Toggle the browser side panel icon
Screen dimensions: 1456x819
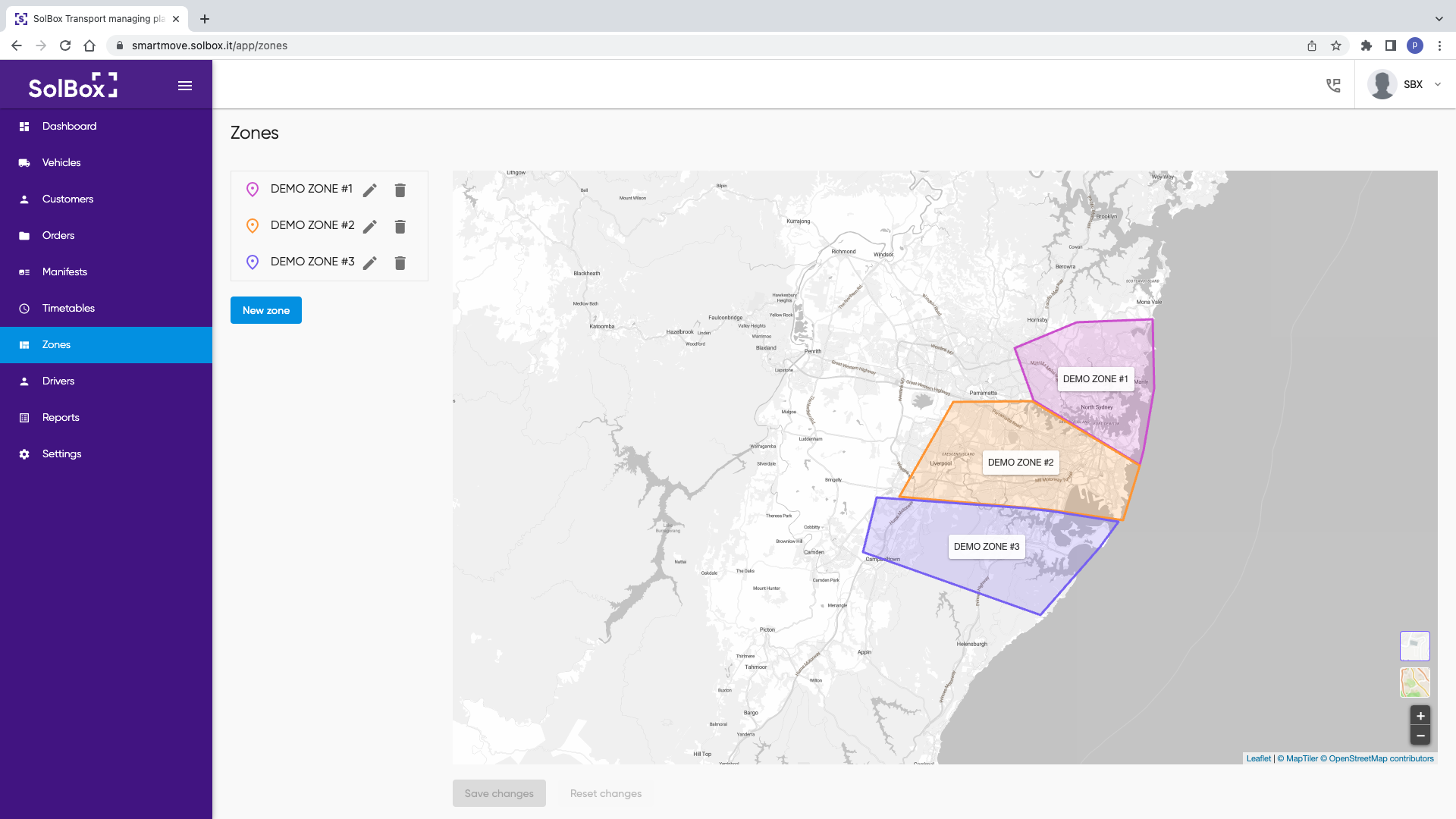(x=1391, y=45)
